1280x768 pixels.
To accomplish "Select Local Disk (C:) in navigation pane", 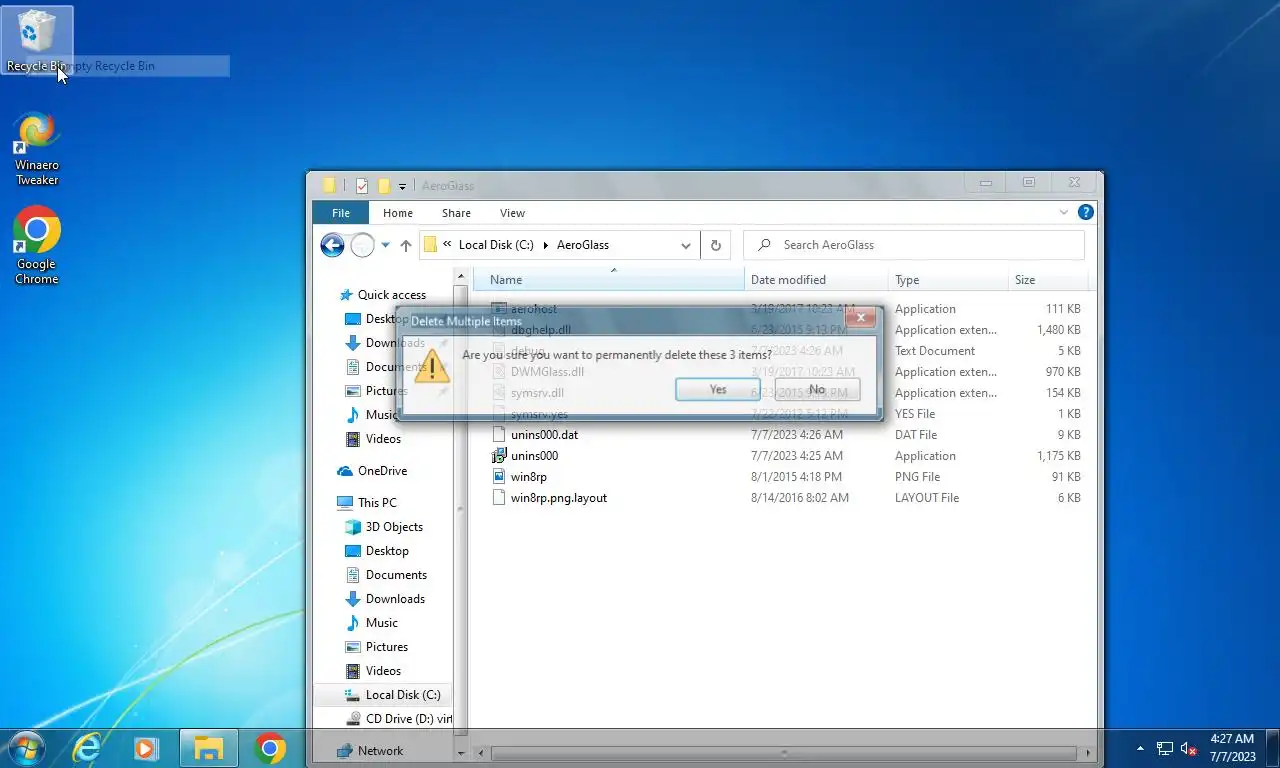I will tap(383, 695).
